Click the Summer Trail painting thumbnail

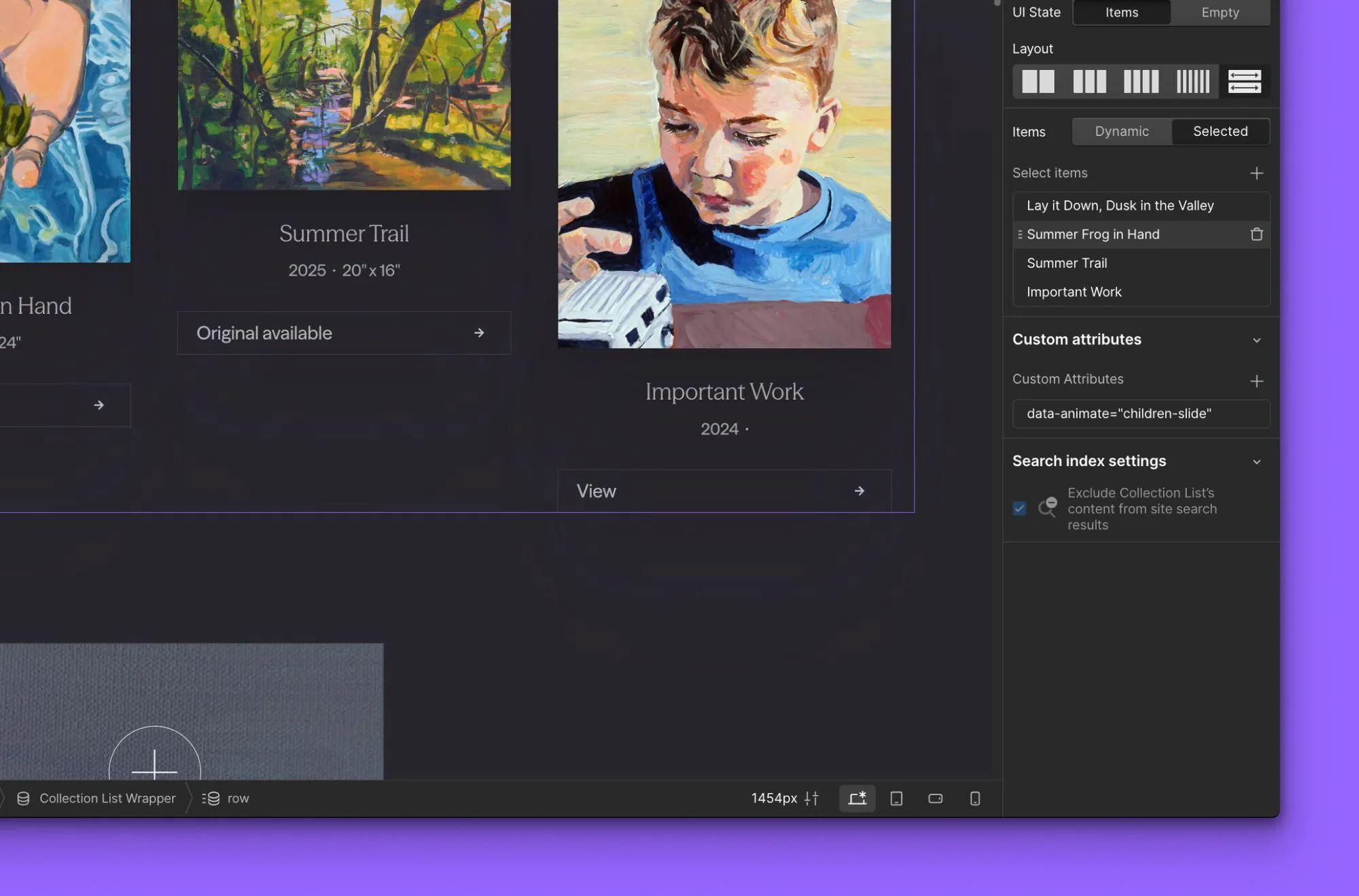tap(344, 94)
